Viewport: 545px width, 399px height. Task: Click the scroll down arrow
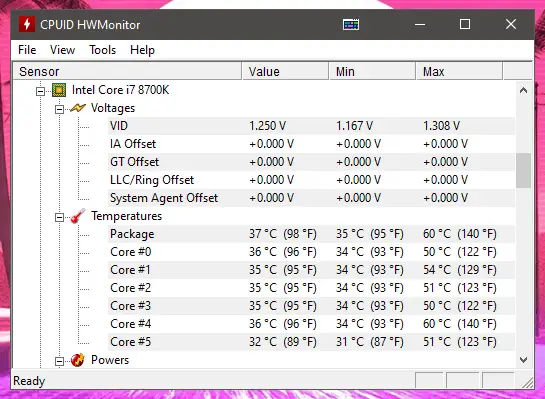point(523,360)
